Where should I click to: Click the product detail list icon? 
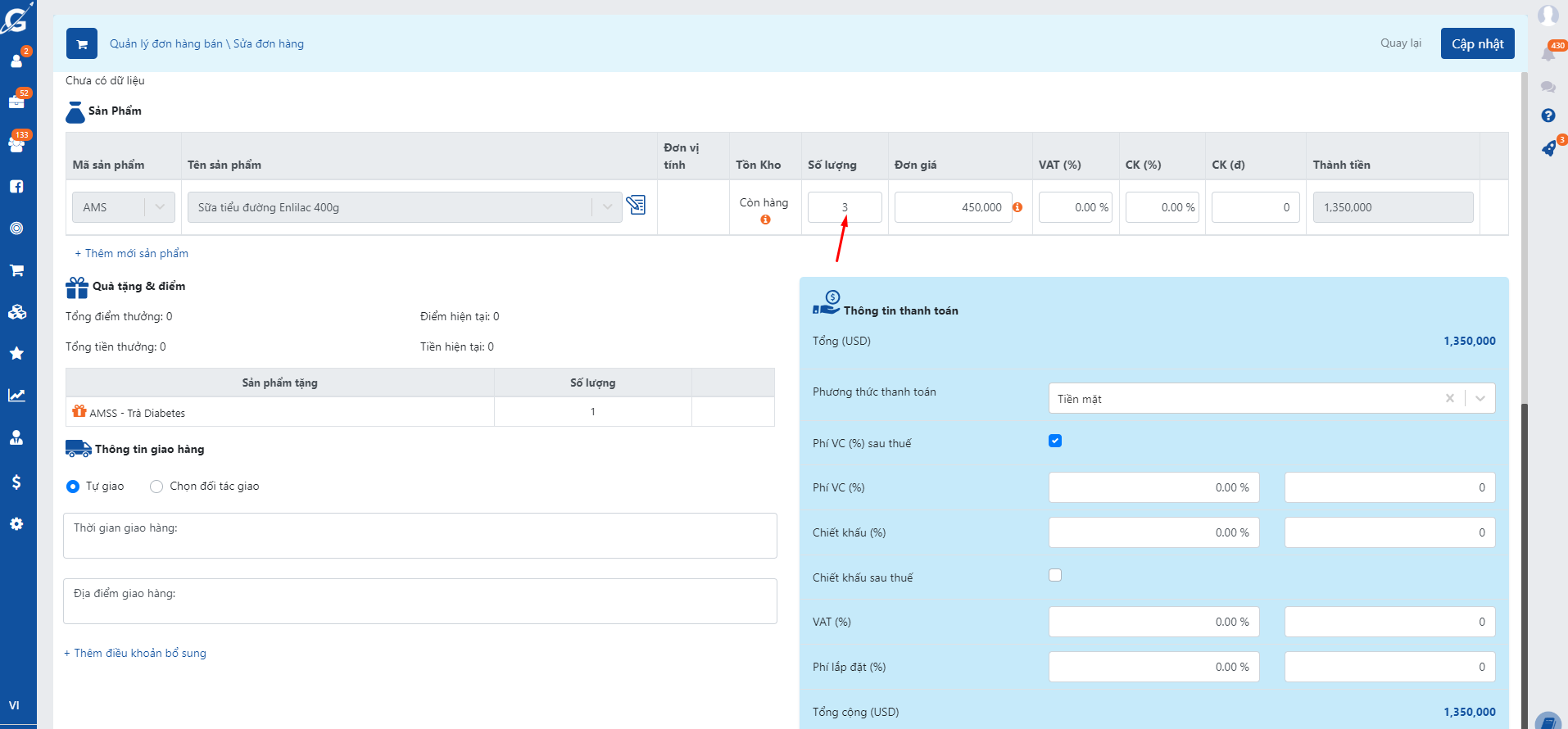pyautogui.click(x=636, y=205)
